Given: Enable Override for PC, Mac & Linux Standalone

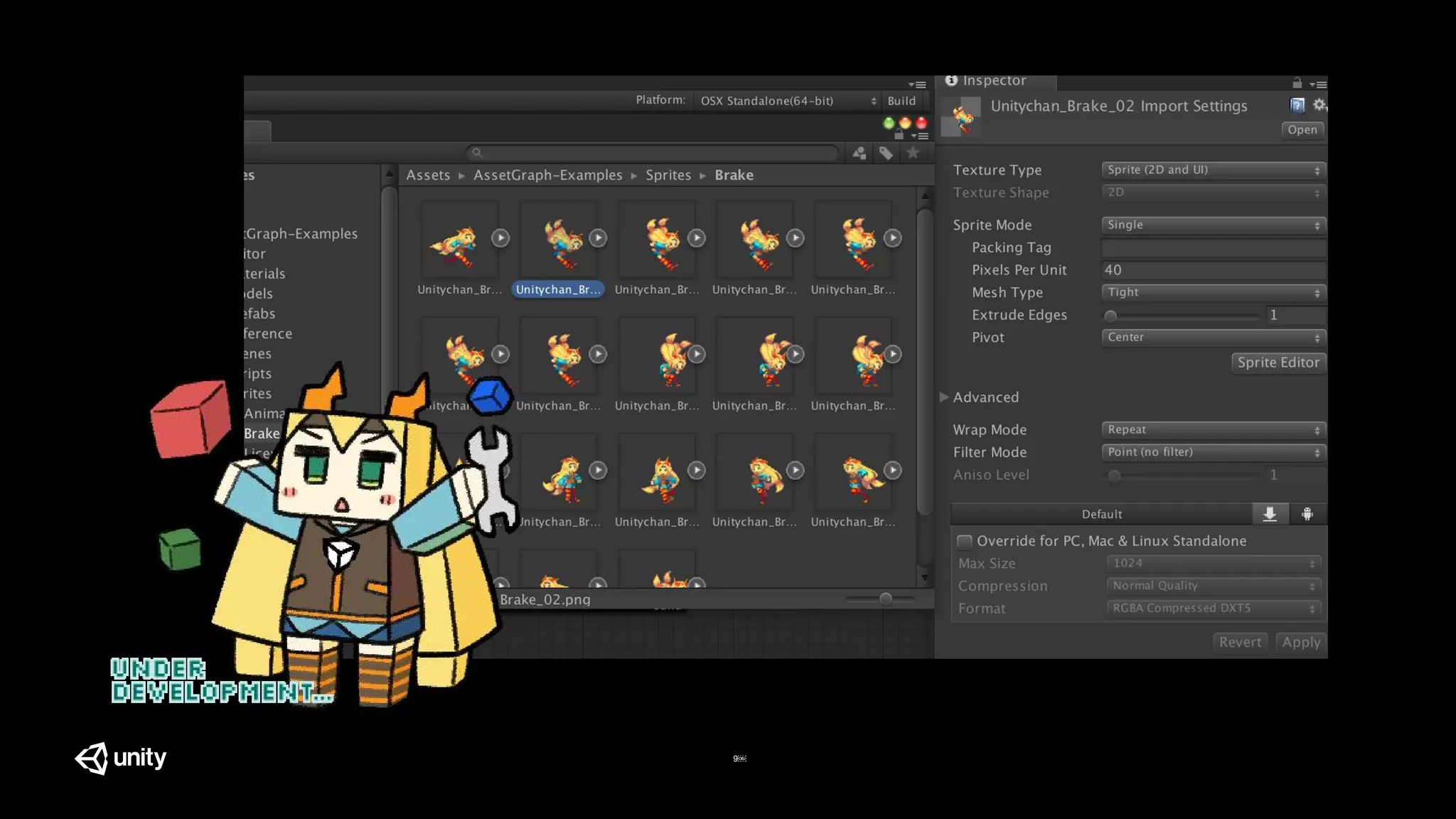Looking at the screenshot, I should tap(965, 542).
